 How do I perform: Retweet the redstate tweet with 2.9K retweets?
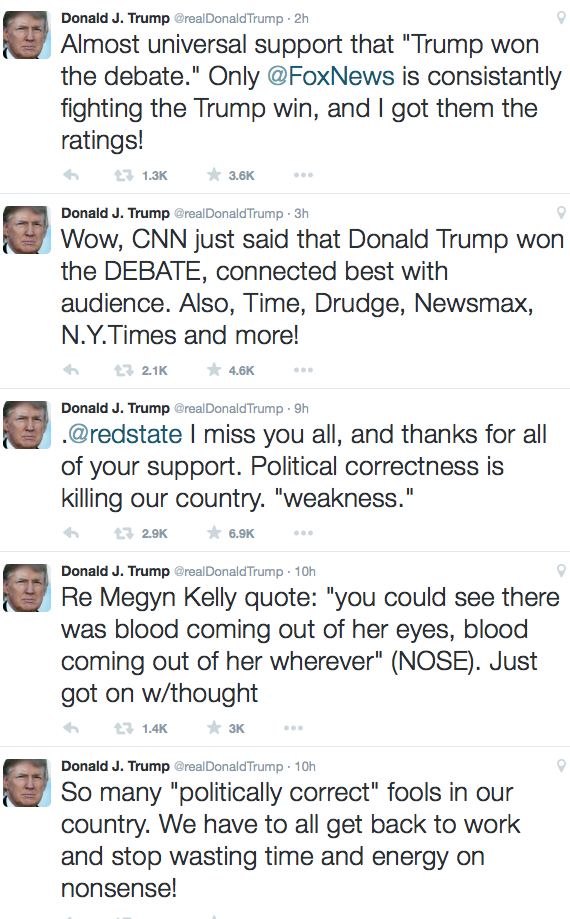pos(123,533)
